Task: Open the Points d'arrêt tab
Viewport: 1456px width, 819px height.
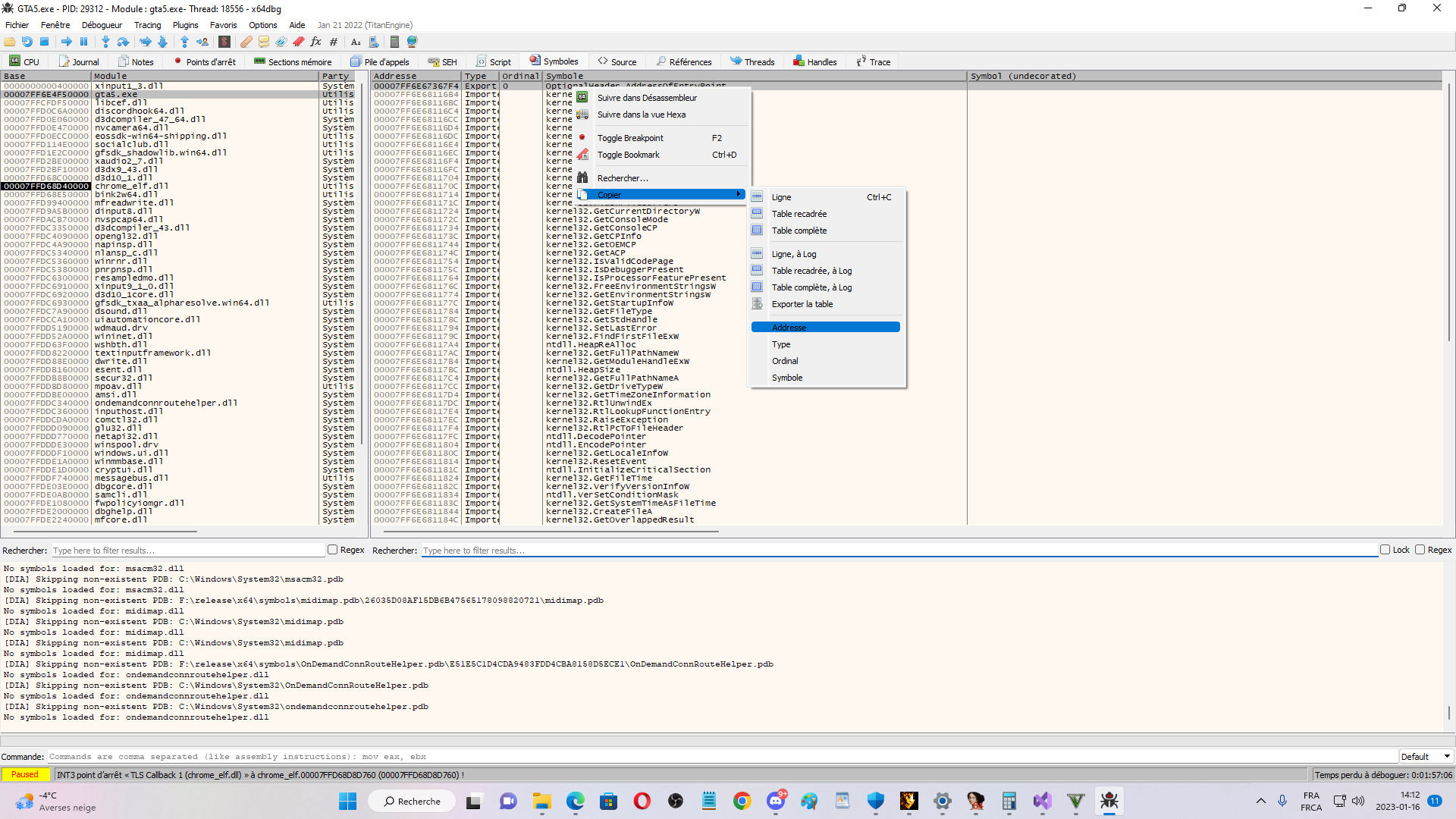Action: pyautogui.click(x=205, y=61)
